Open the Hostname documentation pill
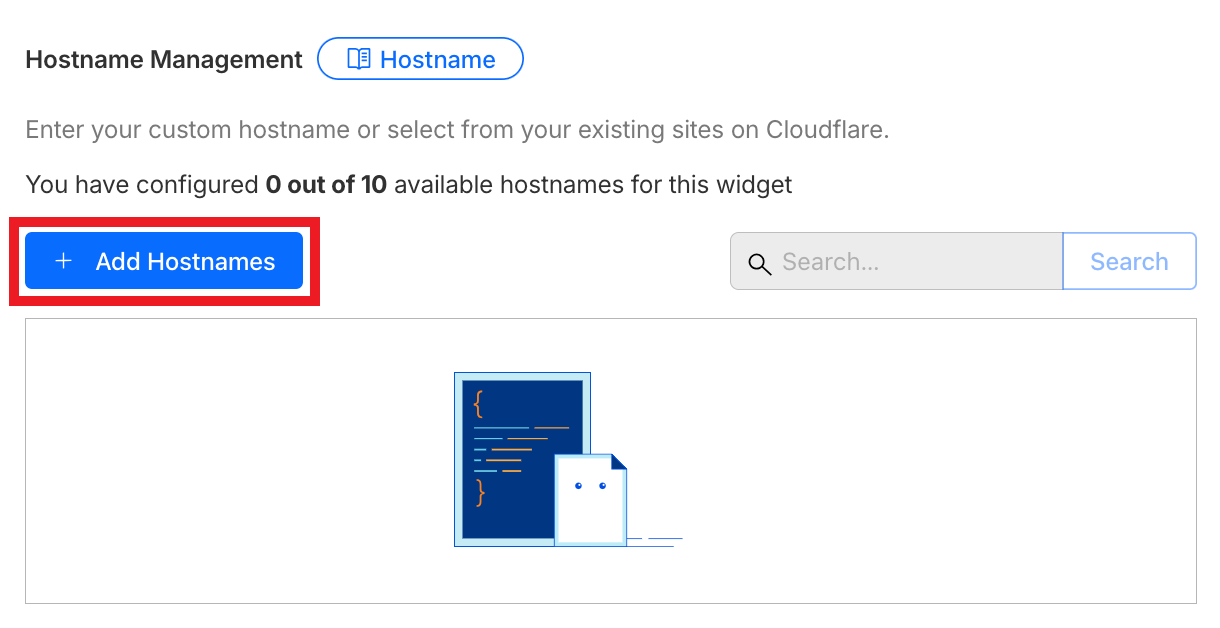Screen dimensions: 1220x628 coord(420,59)
